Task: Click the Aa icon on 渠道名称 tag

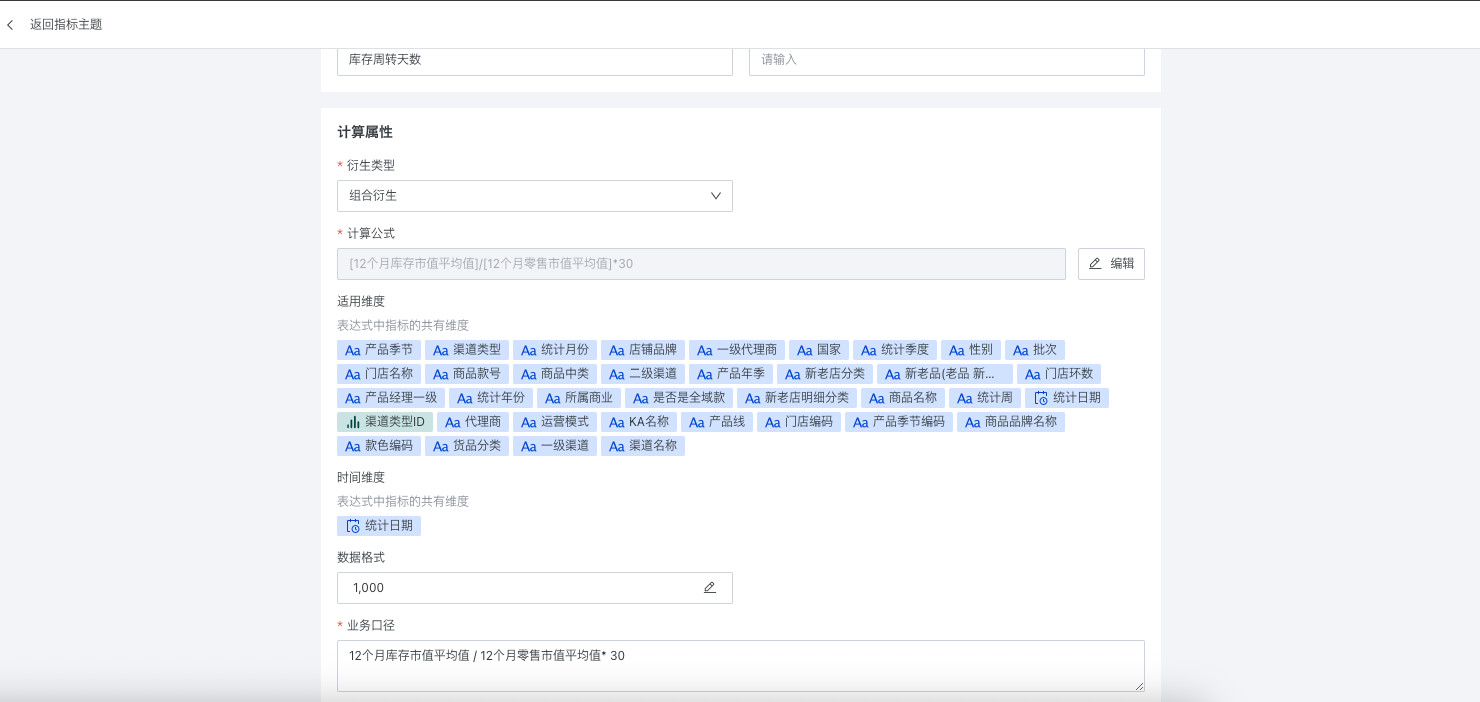Action: tap(617, 446)
